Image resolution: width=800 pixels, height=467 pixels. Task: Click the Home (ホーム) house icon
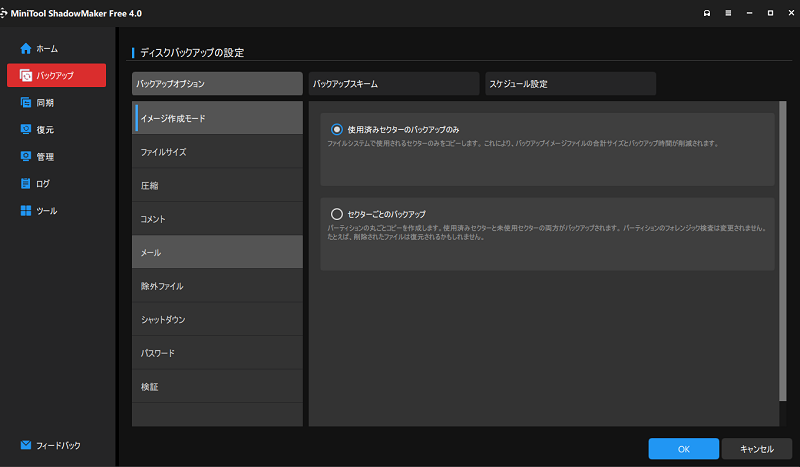pos(26,48)
